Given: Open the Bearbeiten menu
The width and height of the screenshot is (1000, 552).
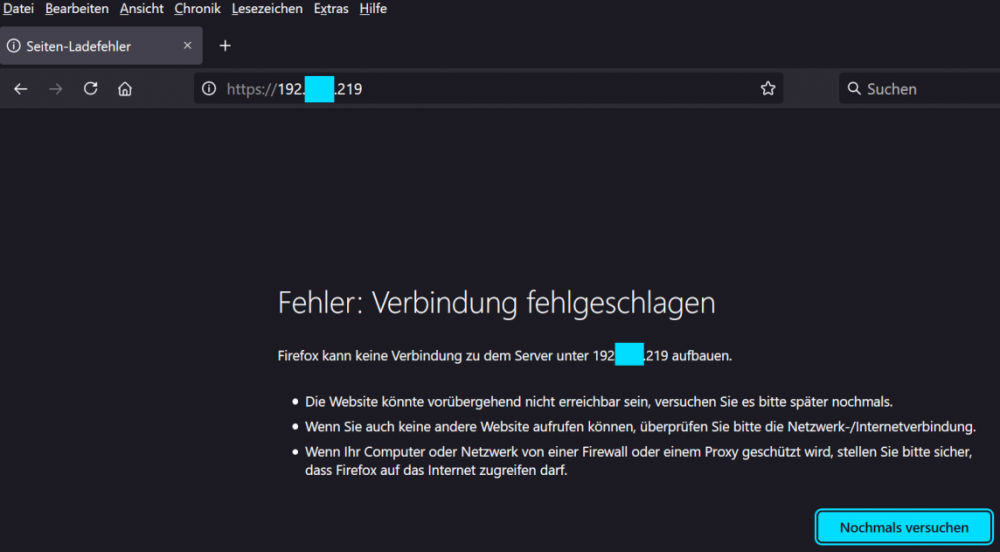Looking at the screenshot, I should [77, 9].
